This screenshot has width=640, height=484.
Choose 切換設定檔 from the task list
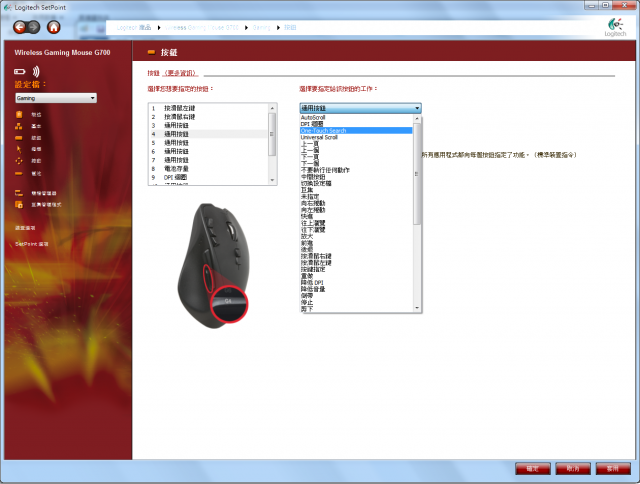click(356, 183)
